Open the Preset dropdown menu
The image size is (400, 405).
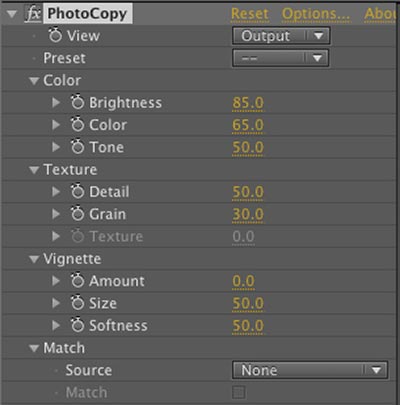click(x=280, y=58)
